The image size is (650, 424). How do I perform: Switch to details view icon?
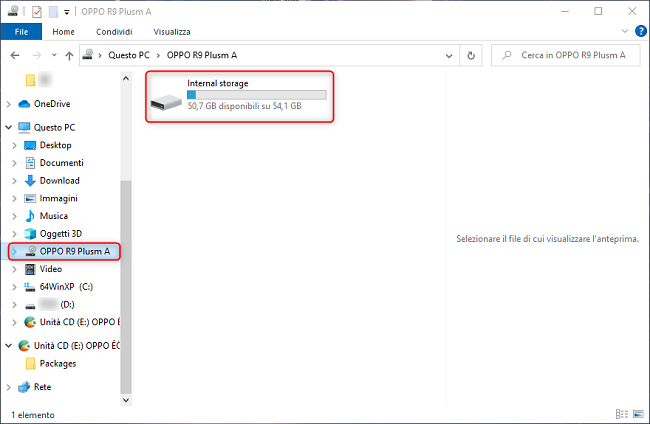tap(621, 414)
